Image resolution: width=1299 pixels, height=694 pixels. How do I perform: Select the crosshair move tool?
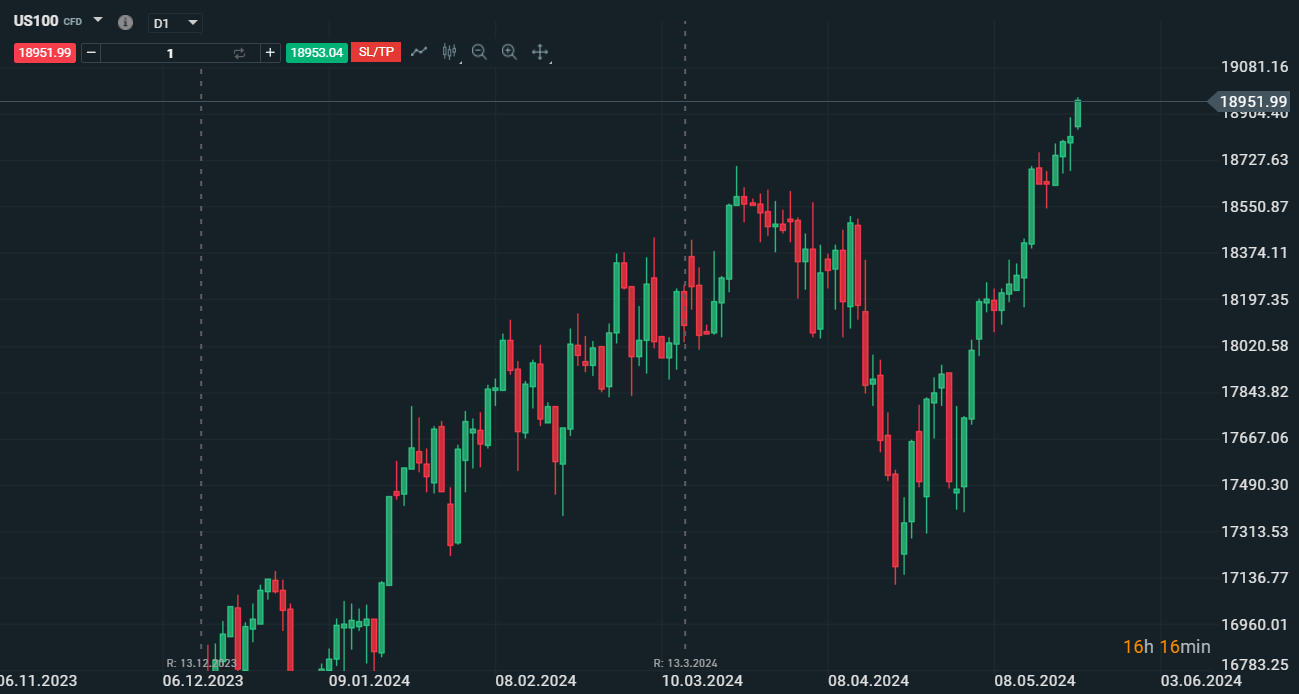tap(540, 52)
